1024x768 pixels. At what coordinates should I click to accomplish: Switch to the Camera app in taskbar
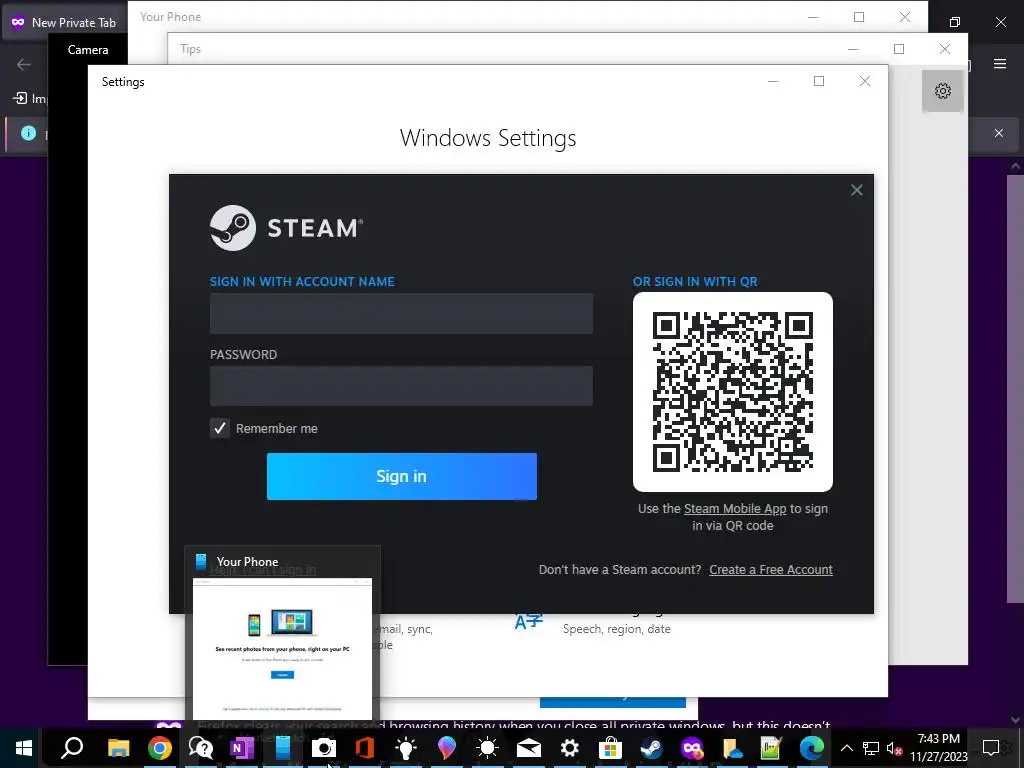tap(323, 748)
